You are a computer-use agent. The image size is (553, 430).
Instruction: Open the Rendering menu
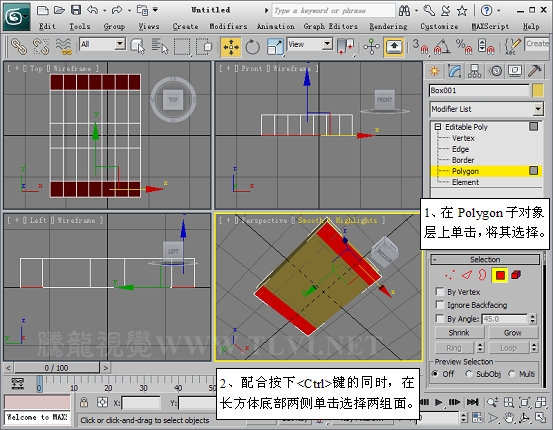coord(388,26)
